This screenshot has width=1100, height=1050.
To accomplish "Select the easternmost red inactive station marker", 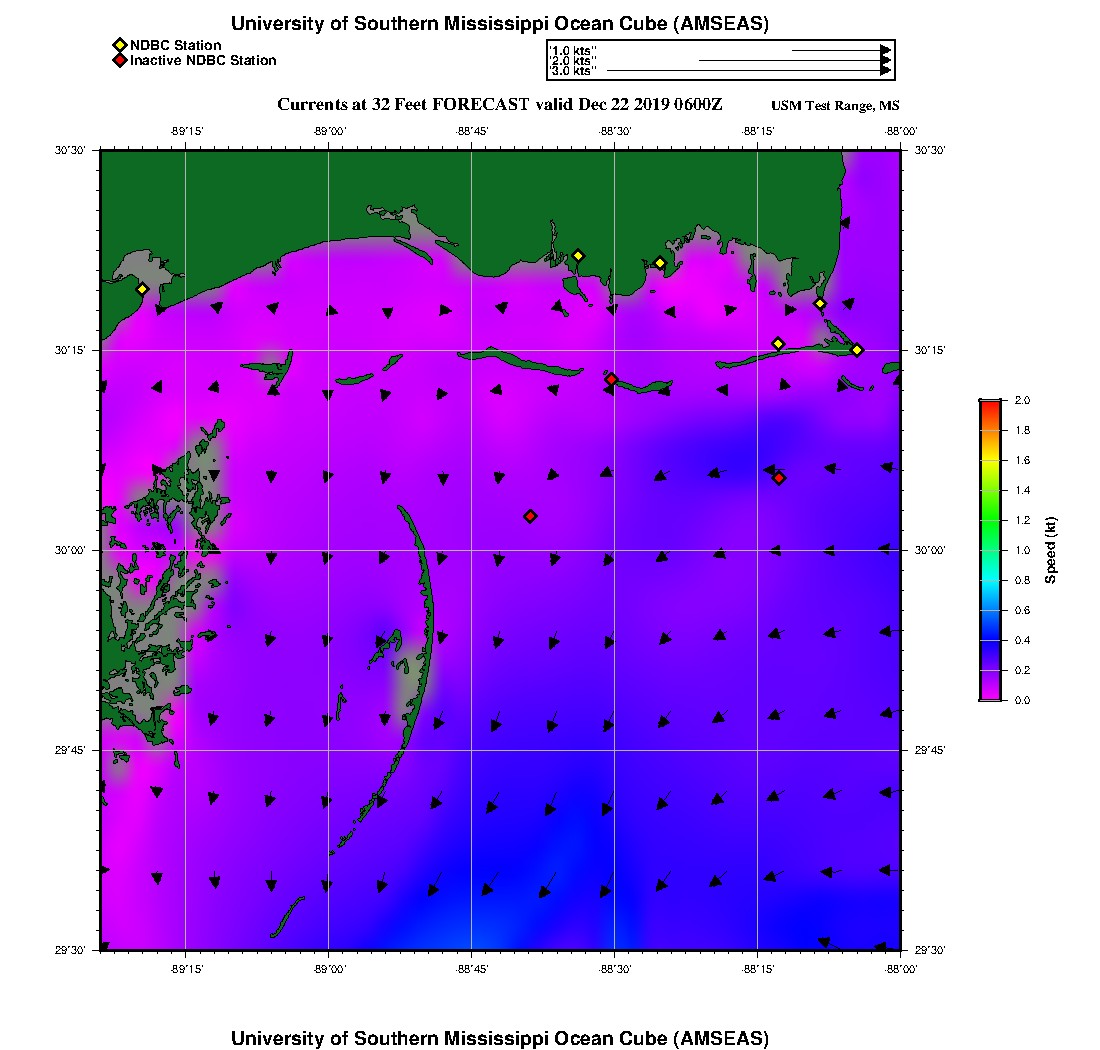I will coord(779,478).
